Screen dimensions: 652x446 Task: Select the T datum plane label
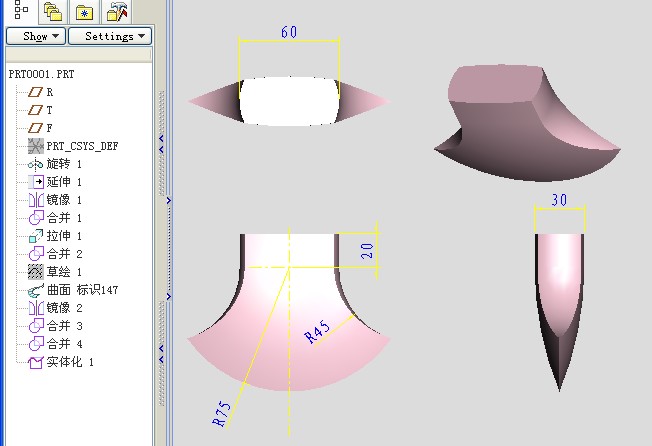click(49, 110)
